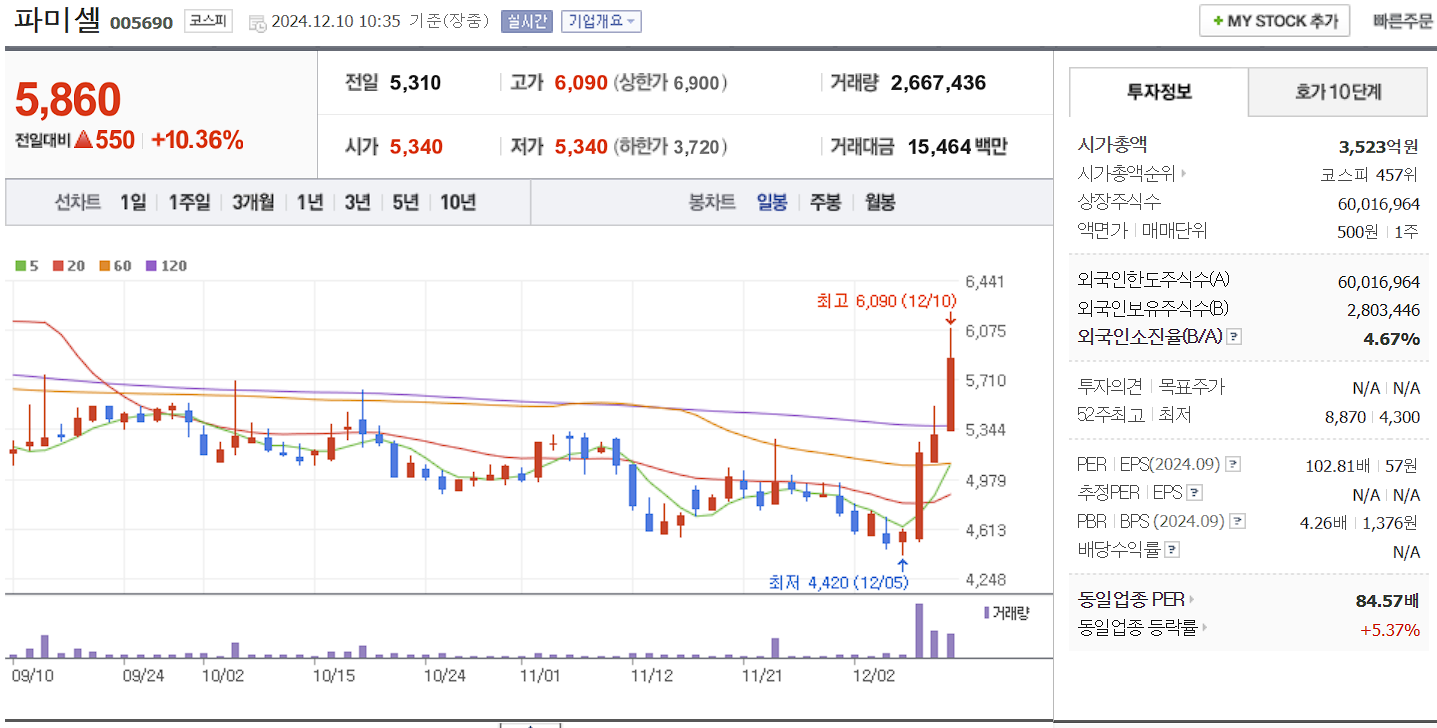Click the help icon next to 추정PER
This screenshot has height=728, width=1437.
(x=1194, y=493)
